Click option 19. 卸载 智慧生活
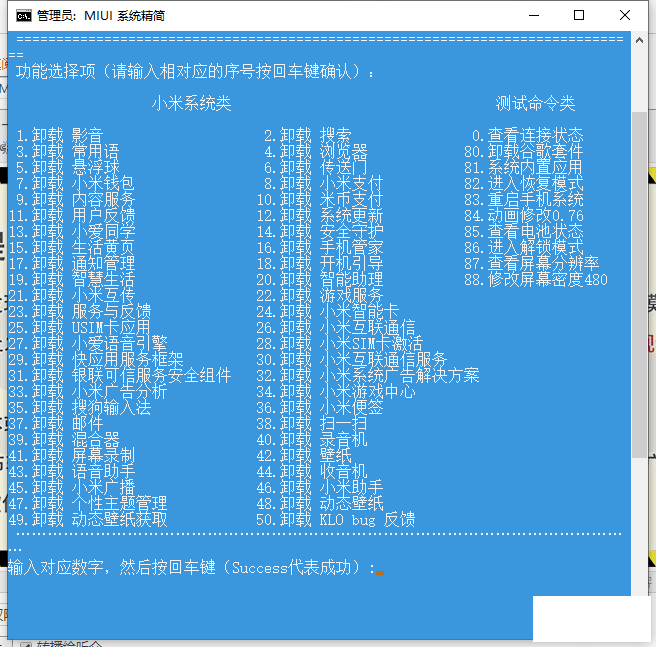The image size is (656, 647). click(x=72, y=280)
